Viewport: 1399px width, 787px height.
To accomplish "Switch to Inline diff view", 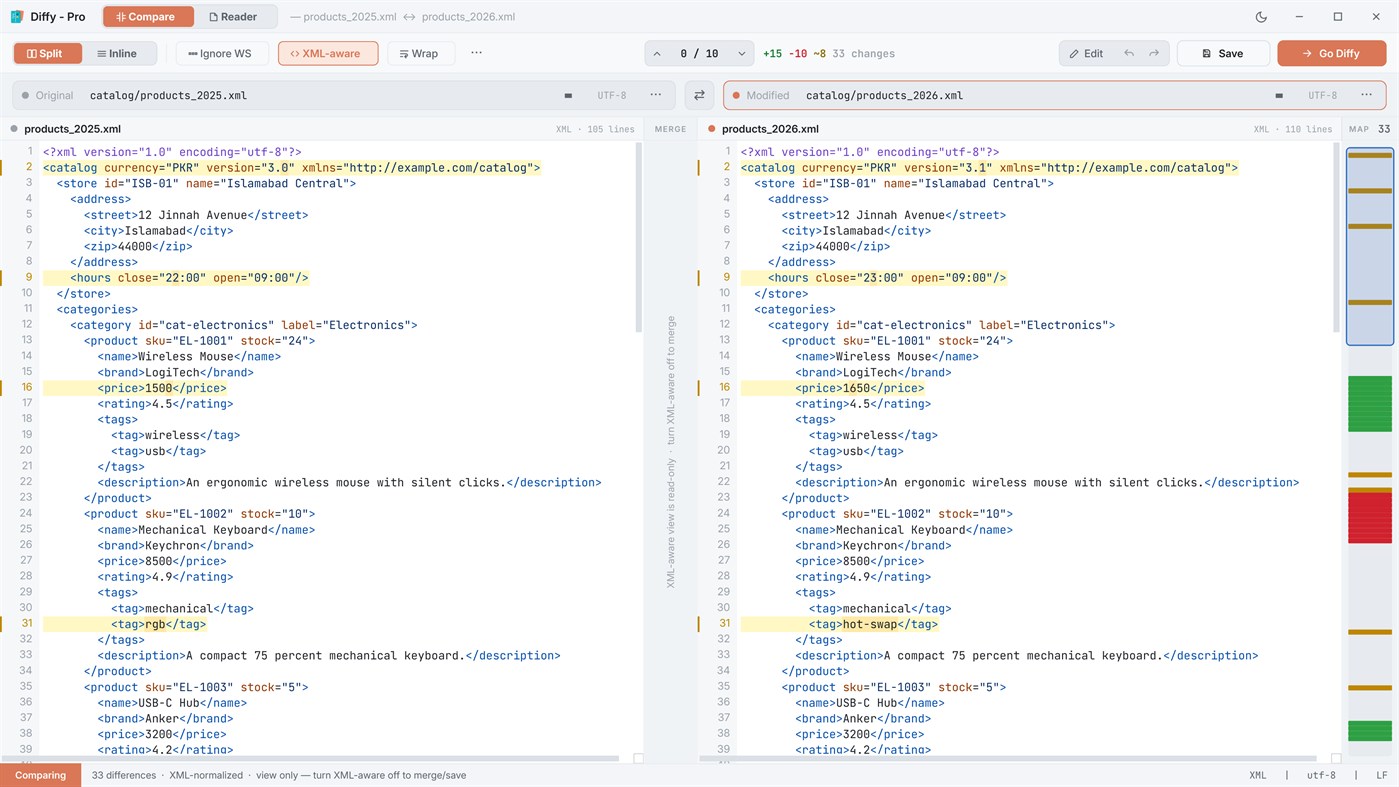I will 117,53.
